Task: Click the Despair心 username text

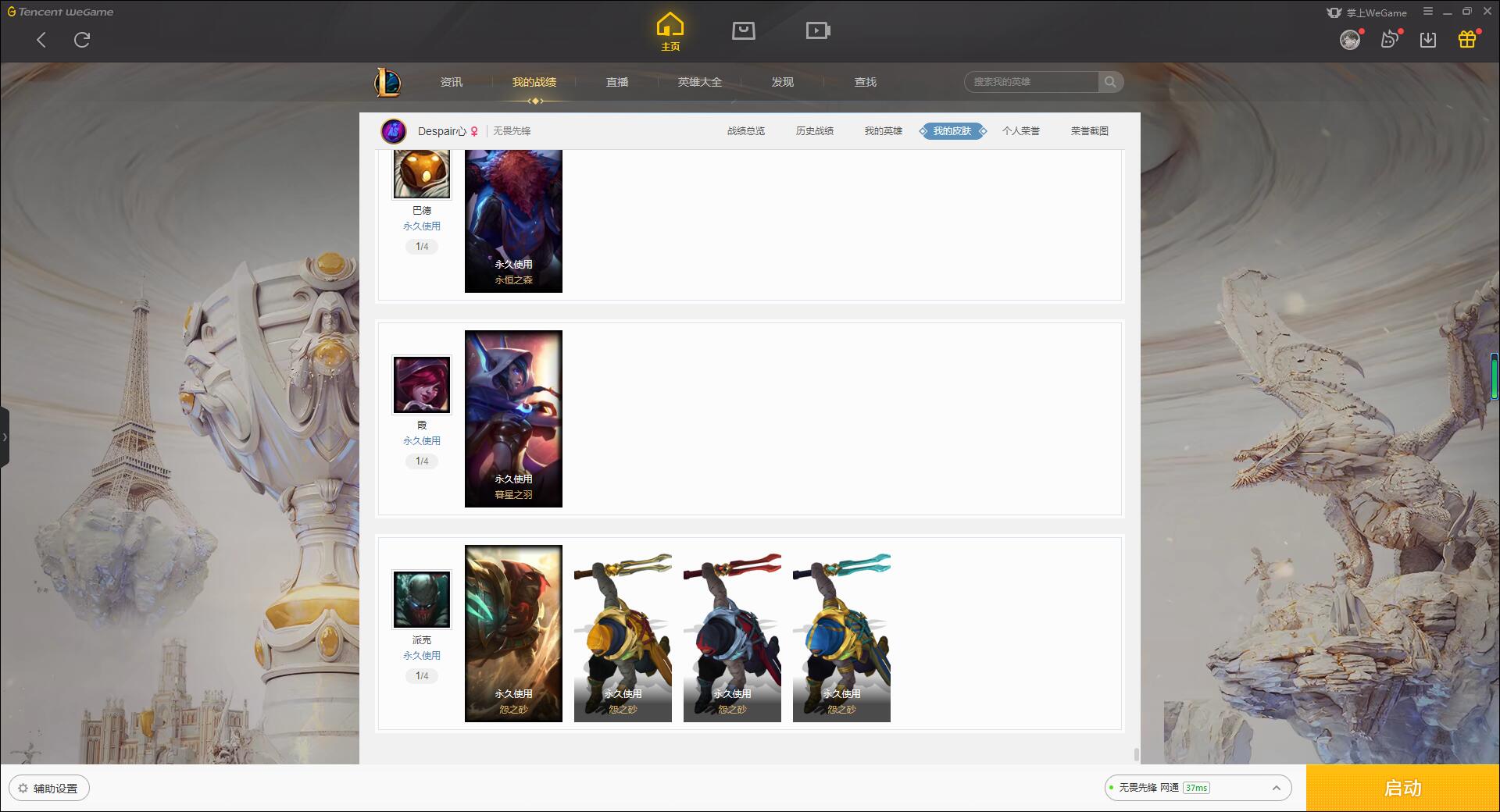Action: pyautogui.click(x=442, y=131)
